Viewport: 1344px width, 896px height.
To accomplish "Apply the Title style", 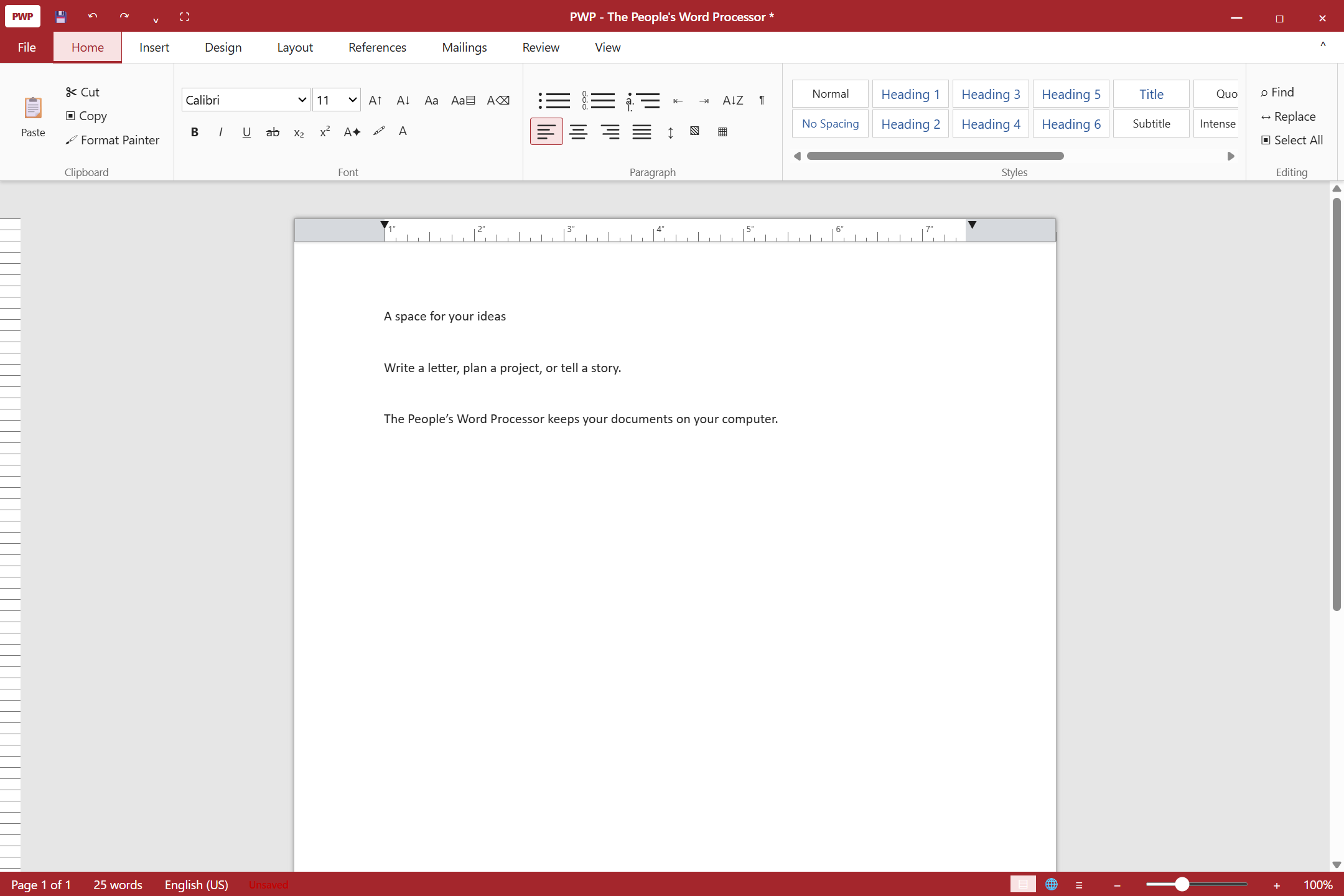I will tap(1151, 94).
